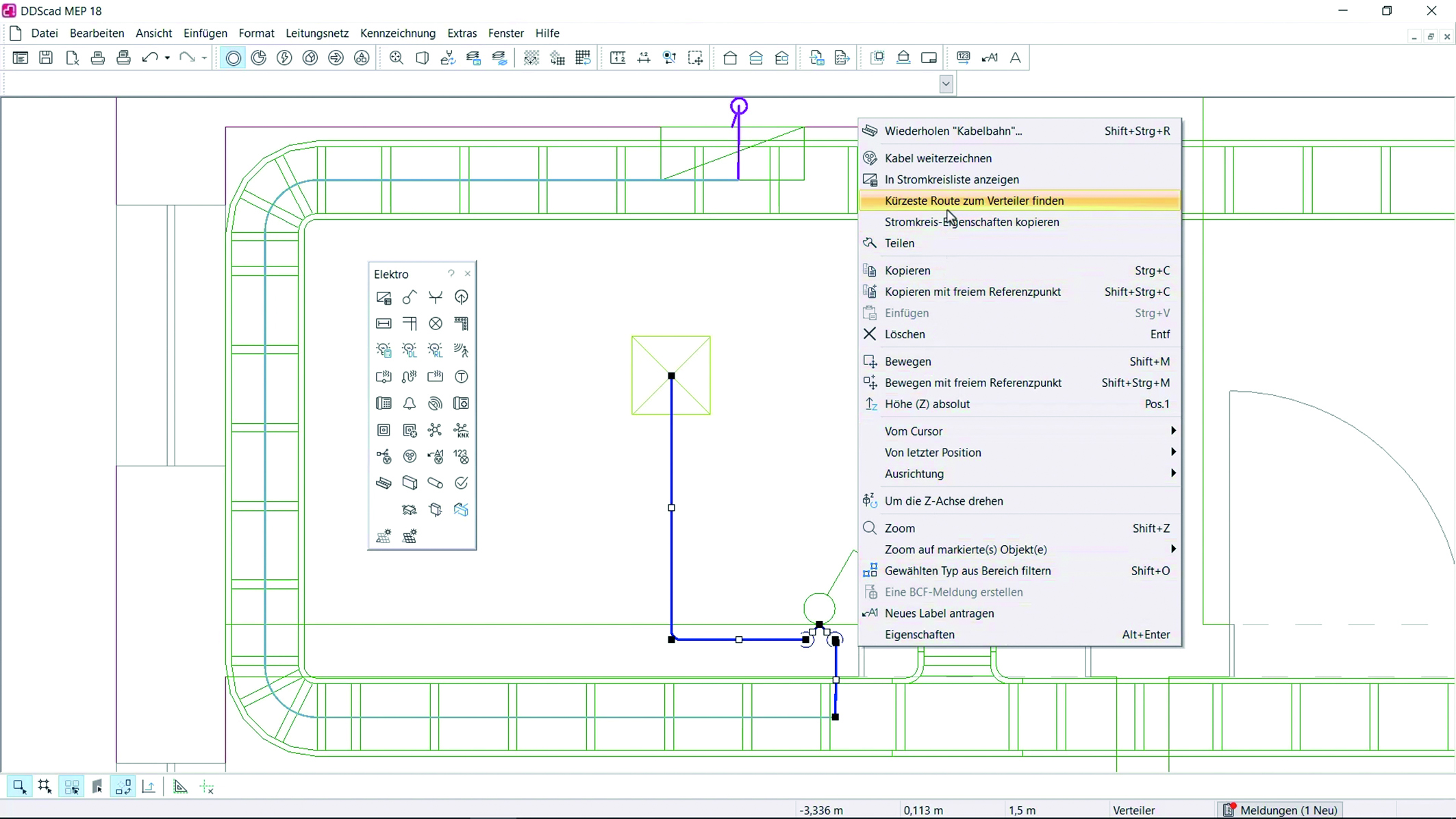Toggle the green crosshair snap icon
Image resolution: width=1456 pixels, height=819 pixels.
point(207,787)
